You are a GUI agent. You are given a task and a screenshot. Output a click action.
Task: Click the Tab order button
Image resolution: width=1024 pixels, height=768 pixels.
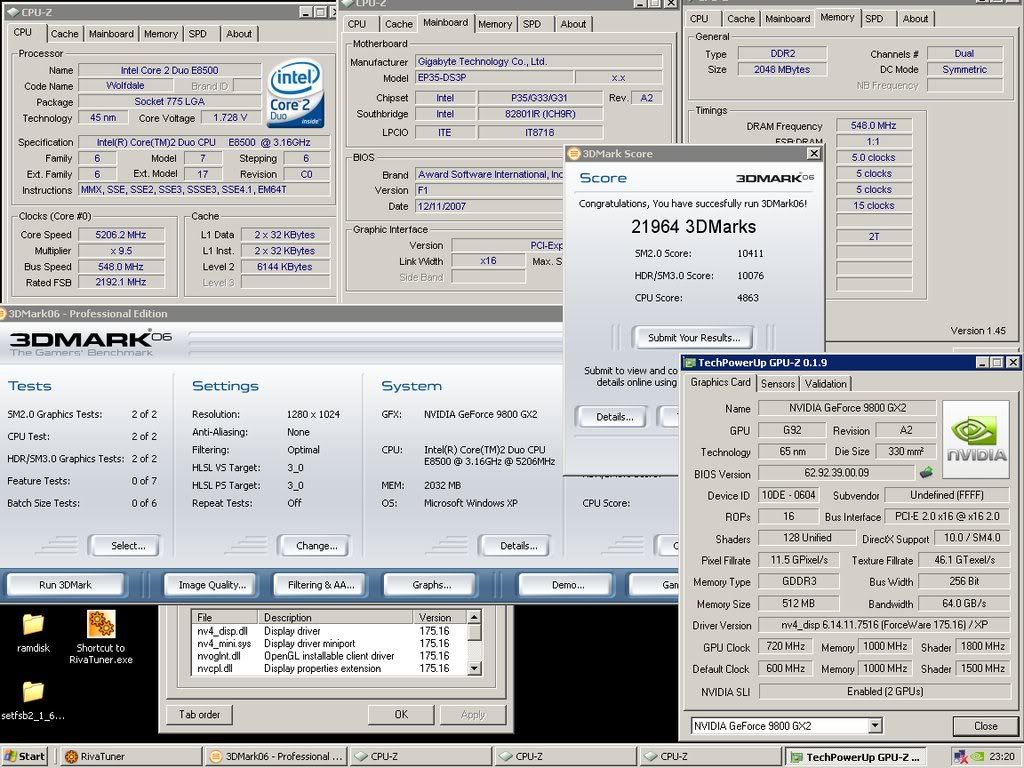tap(199, 714)
